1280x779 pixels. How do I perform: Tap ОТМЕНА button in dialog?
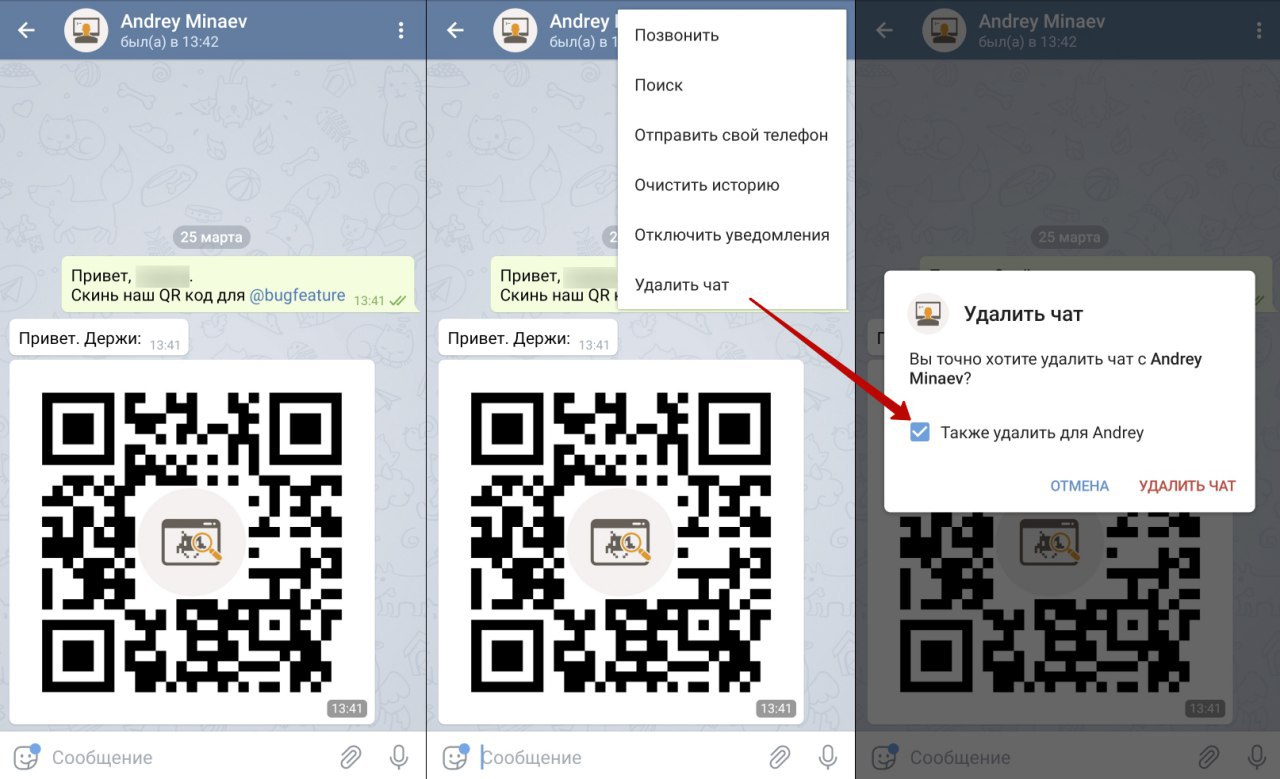1079,486
